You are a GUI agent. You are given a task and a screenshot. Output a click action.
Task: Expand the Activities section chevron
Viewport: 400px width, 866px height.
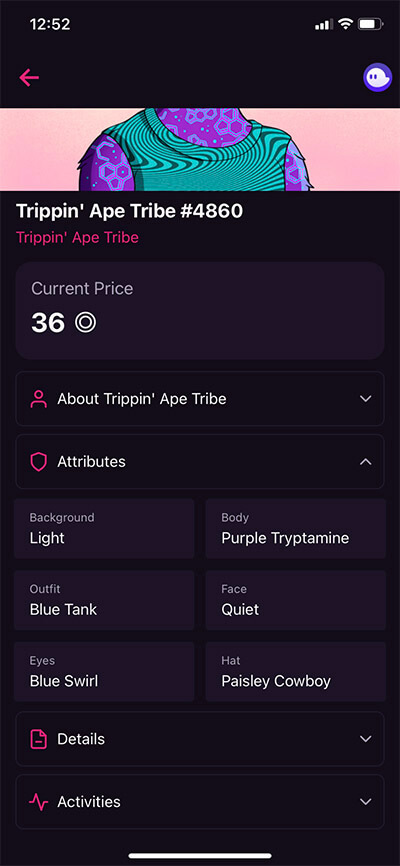click(x=365, y=802)
